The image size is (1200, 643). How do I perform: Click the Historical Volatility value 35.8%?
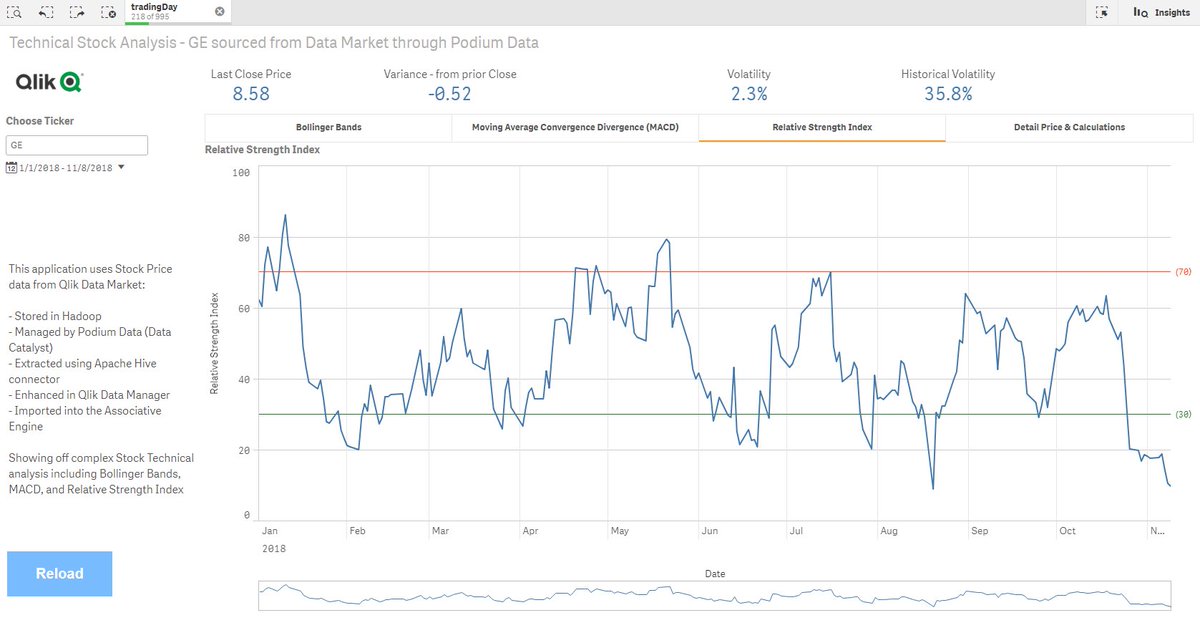948,95
